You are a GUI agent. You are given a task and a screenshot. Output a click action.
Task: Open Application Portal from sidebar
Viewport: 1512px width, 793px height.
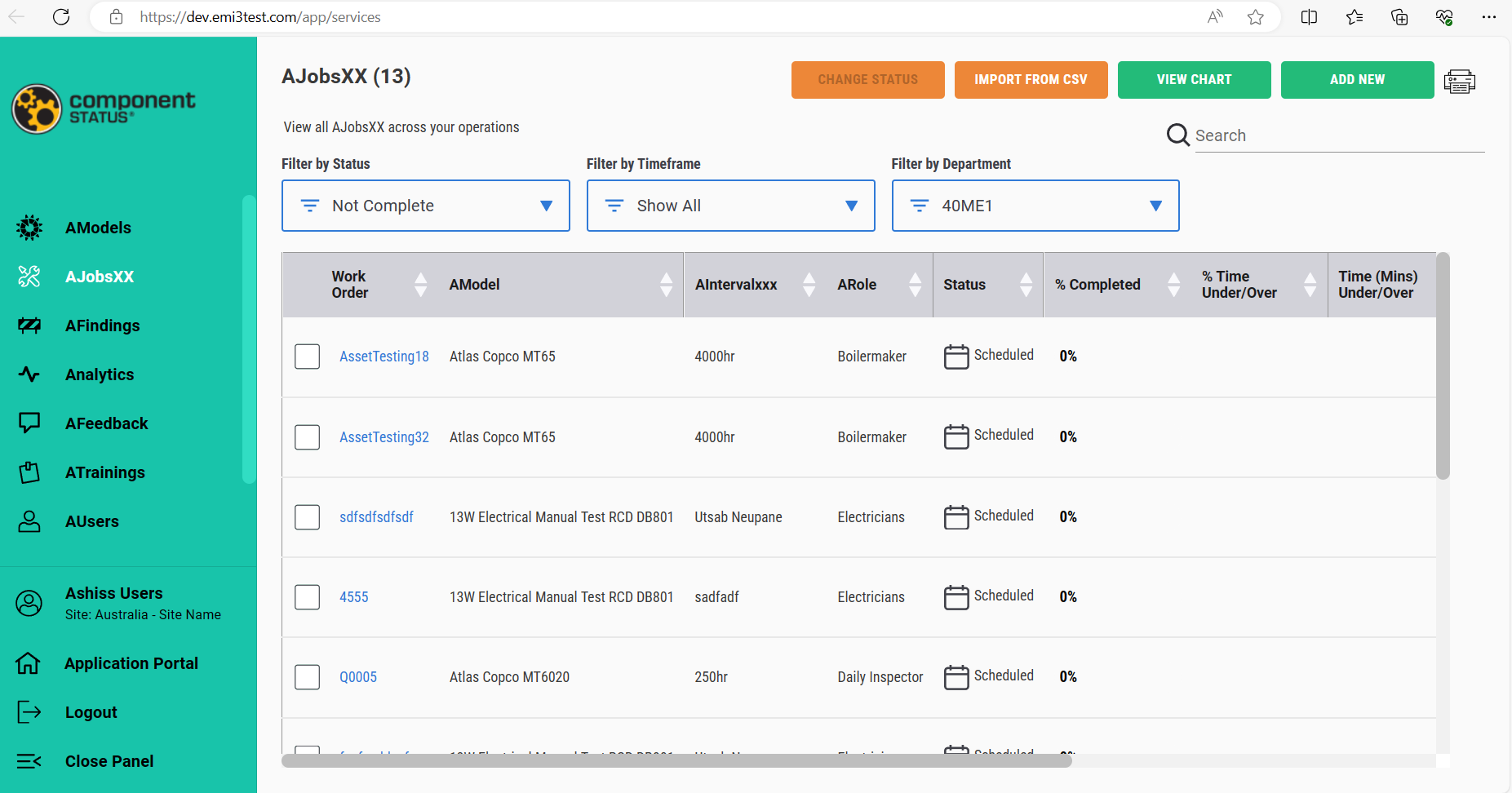pos(131,663)
